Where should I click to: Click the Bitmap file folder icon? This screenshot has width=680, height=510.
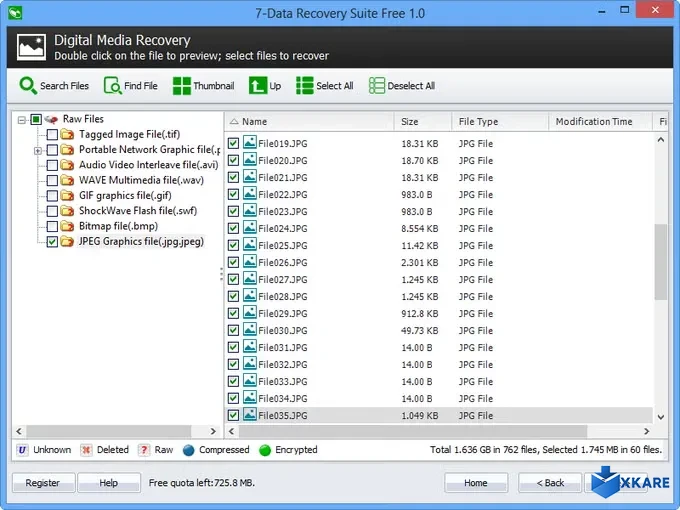point(67,226)
